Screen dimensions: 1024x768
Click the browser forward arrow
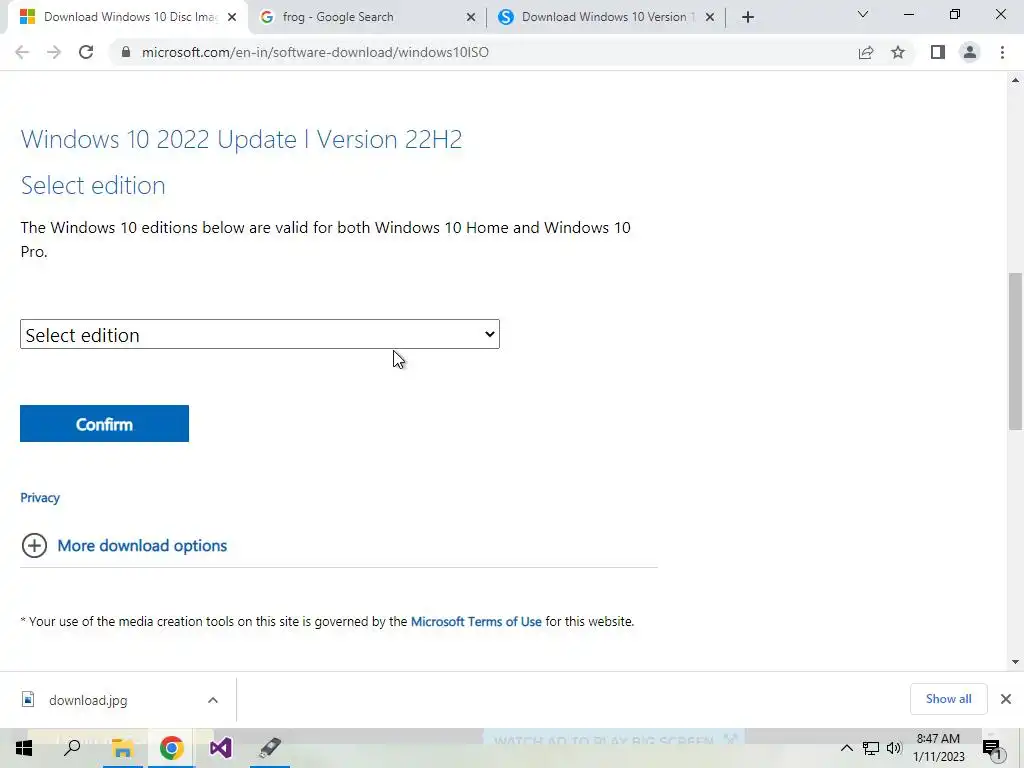54,52
